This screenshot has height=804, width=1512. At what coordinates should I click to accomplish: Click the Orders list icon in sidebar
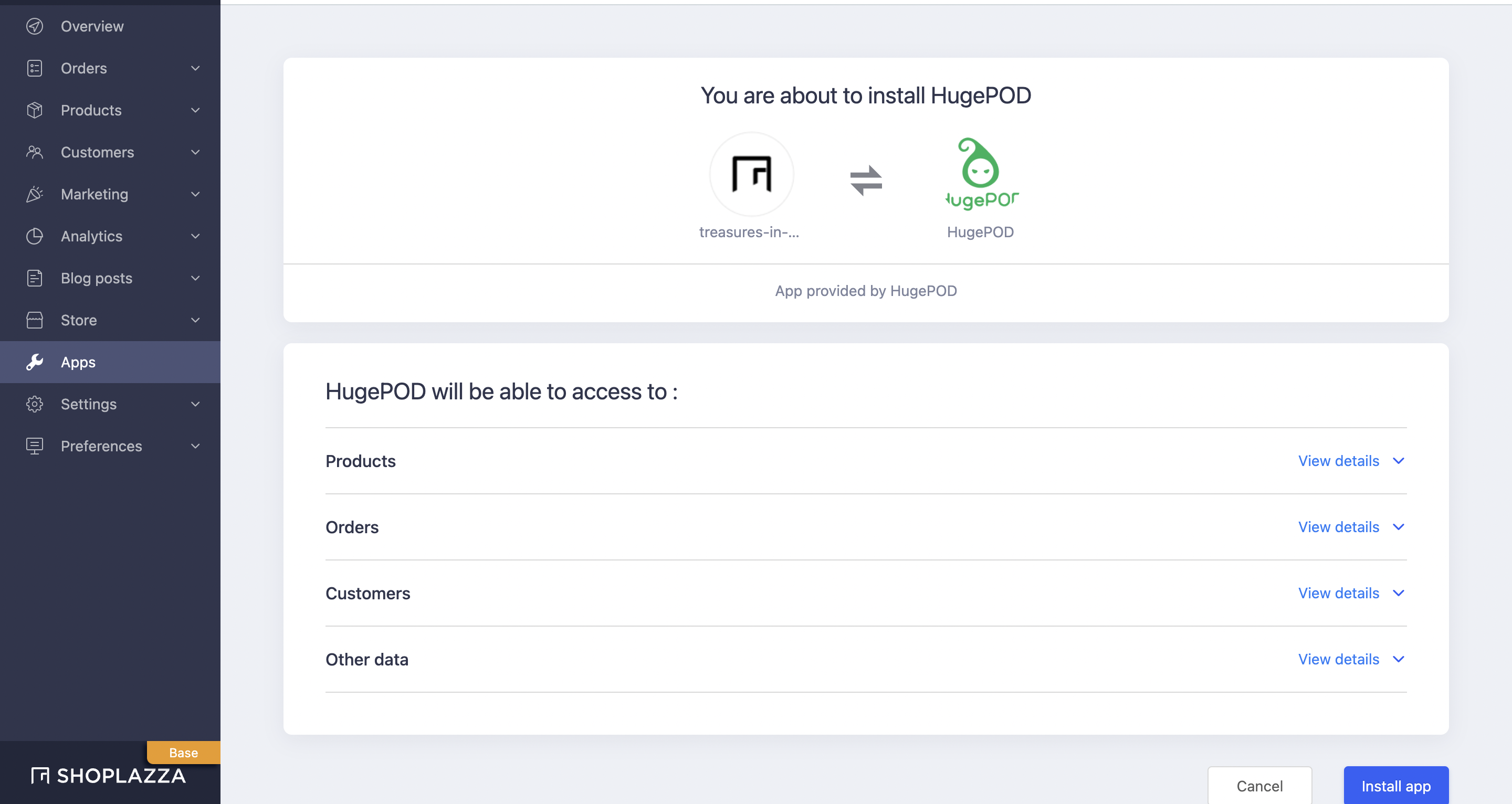(x=35, y=68)
